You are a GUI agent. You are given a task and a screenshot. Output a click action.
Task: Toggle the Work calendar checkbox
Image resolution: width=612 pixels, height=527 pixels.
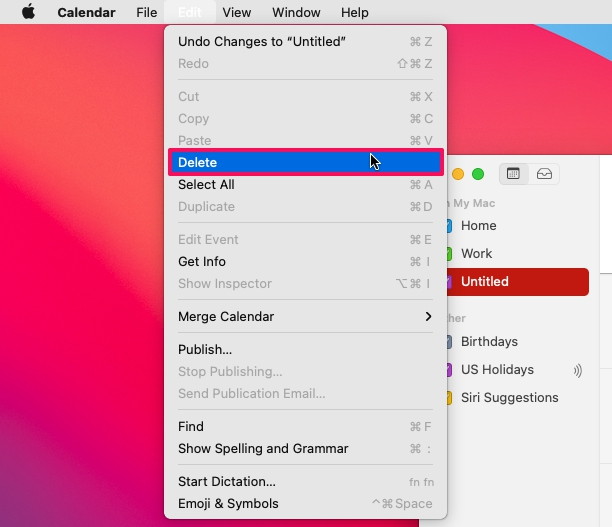(x=449, y=254)
